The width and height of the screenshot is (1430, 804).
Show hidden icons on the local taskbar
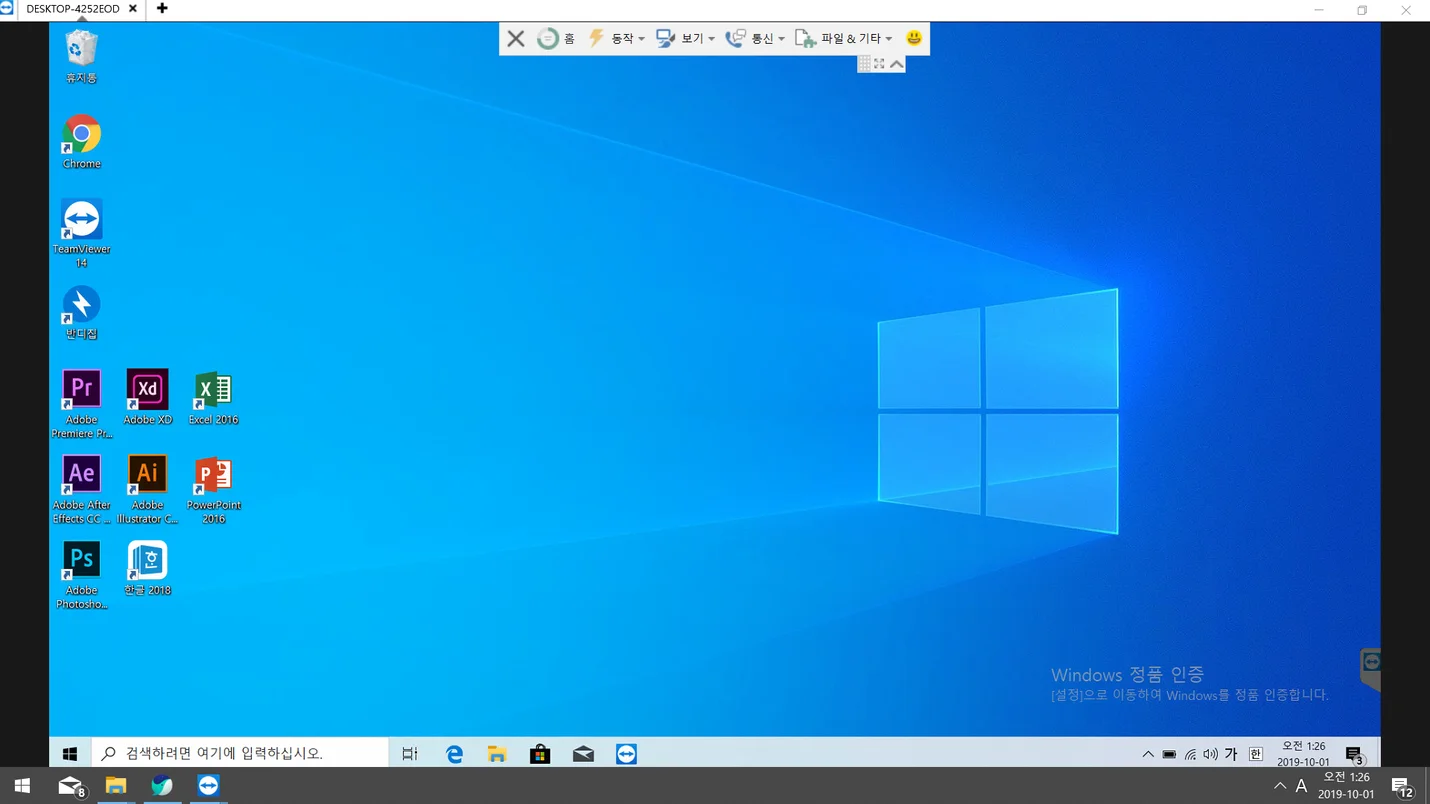[x=1280, y=786]
